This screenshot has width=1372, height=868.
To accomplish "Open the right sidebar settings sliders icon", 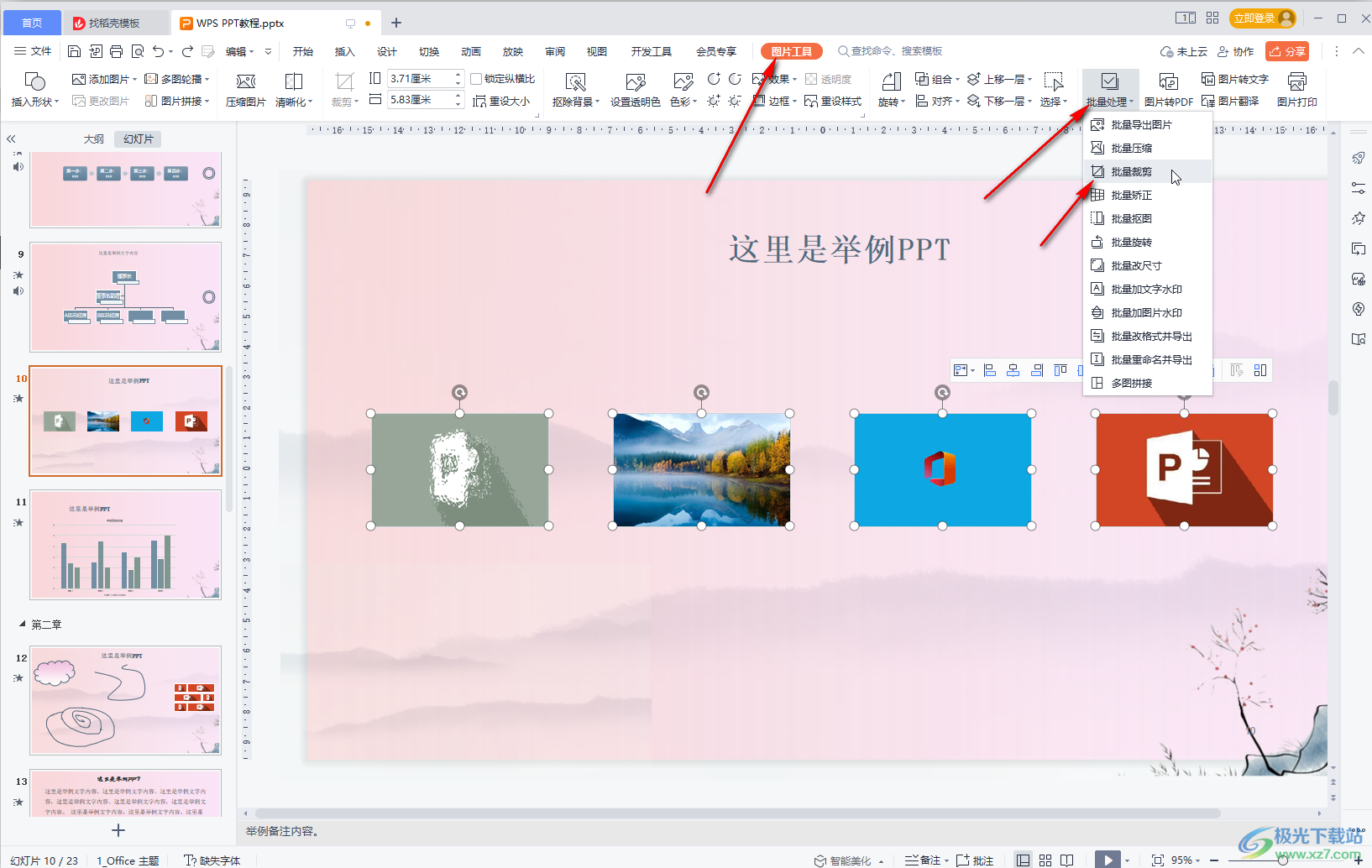I will 1359,188.
